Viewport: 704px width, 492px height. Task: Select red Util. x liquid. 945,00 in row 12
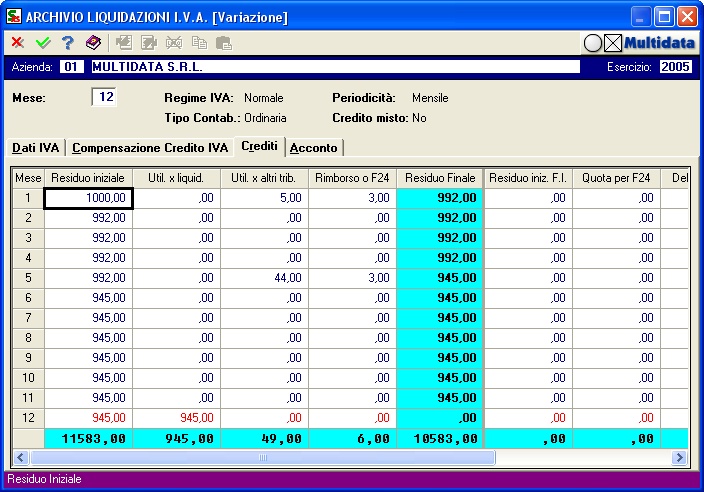(x=176, y=418)
